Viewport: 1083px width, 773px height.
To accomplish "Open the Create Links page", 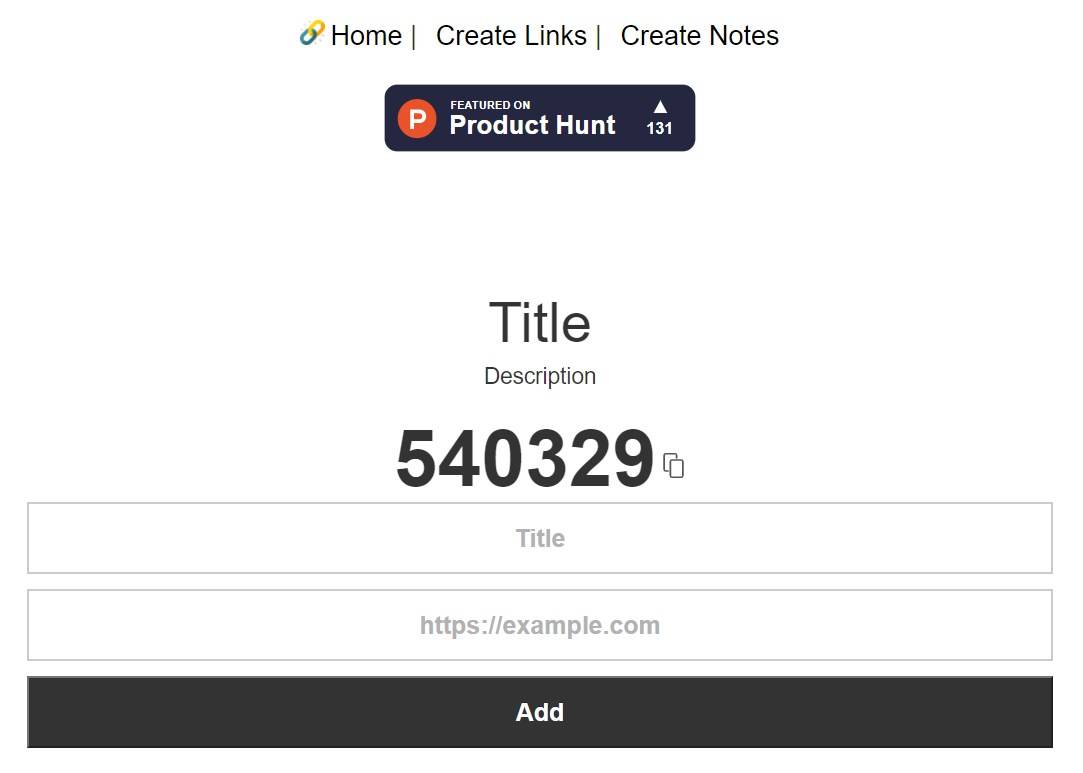I will (x=511, y=36).
